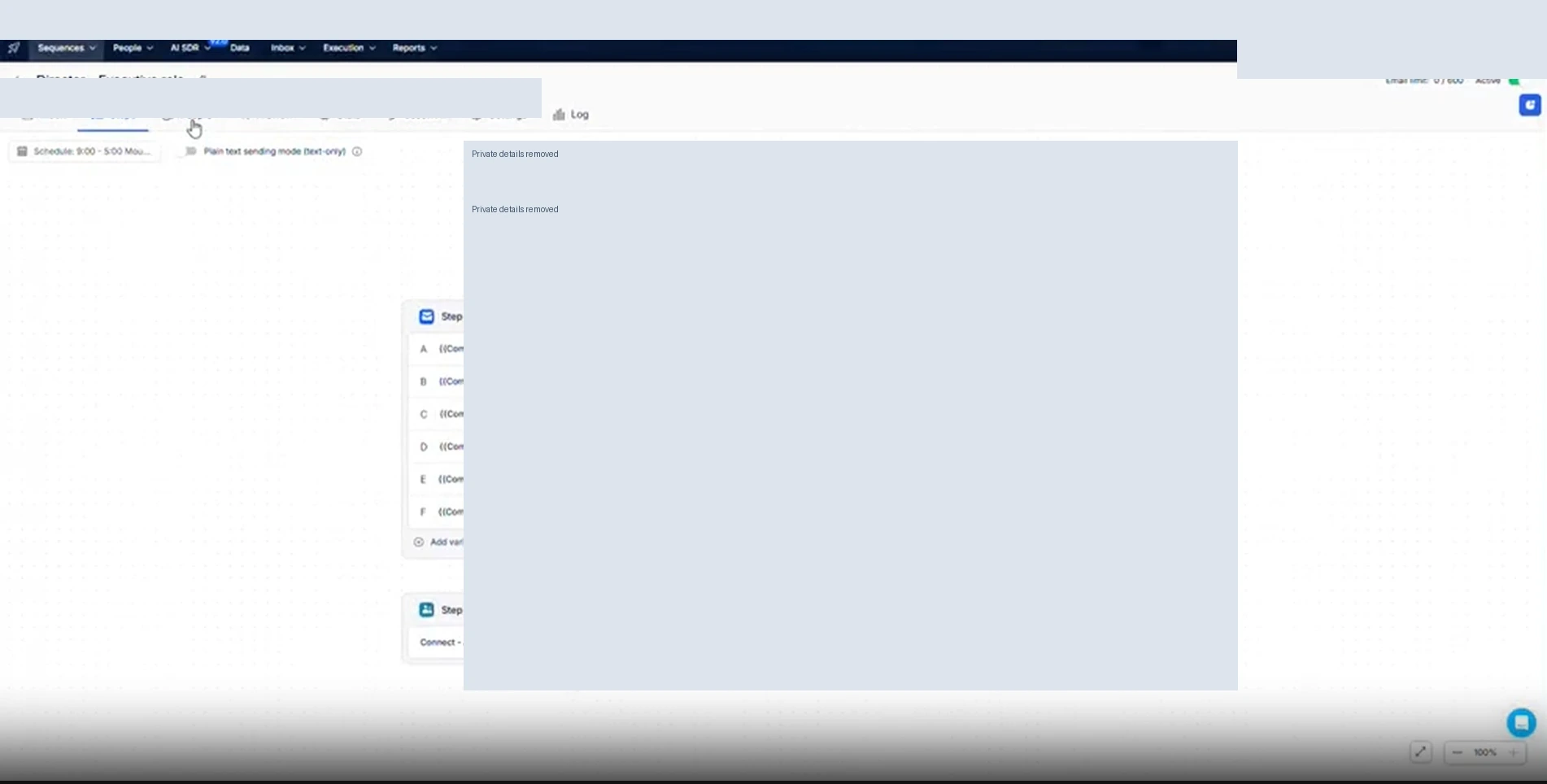Click the info icon beside plain text mode
This screenshot has width=1547, height=784.
357,151
